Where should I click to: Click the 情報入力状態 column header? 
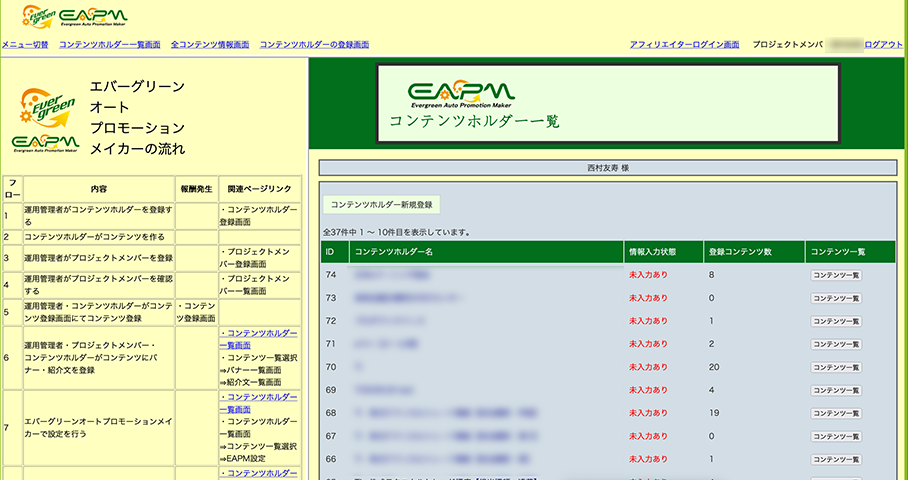click(x=654, y=251)
